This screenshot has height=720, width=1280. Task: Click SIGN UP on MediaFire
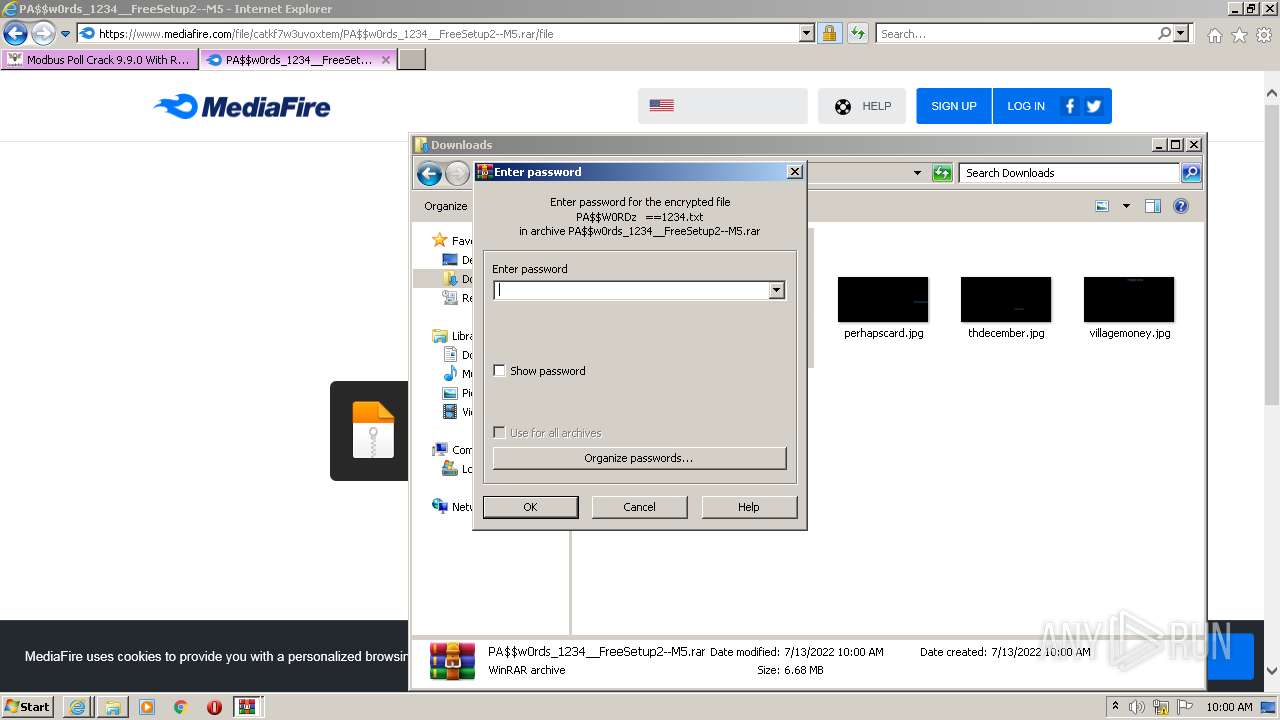click(x=954, y=106)
